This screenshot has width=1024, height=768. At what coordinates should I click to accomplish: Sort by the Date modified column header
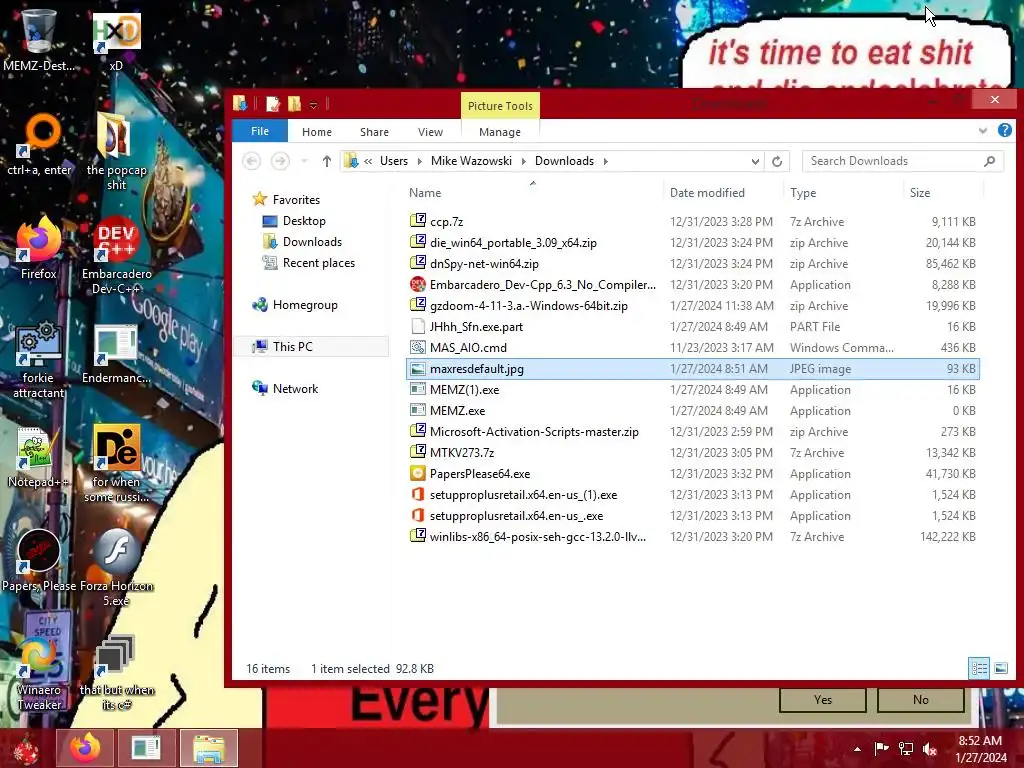(x=722, y=193)
